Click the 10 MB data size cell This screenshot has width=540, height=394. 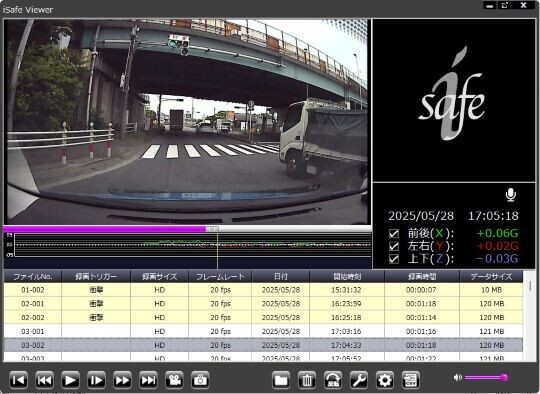[491, 290]
